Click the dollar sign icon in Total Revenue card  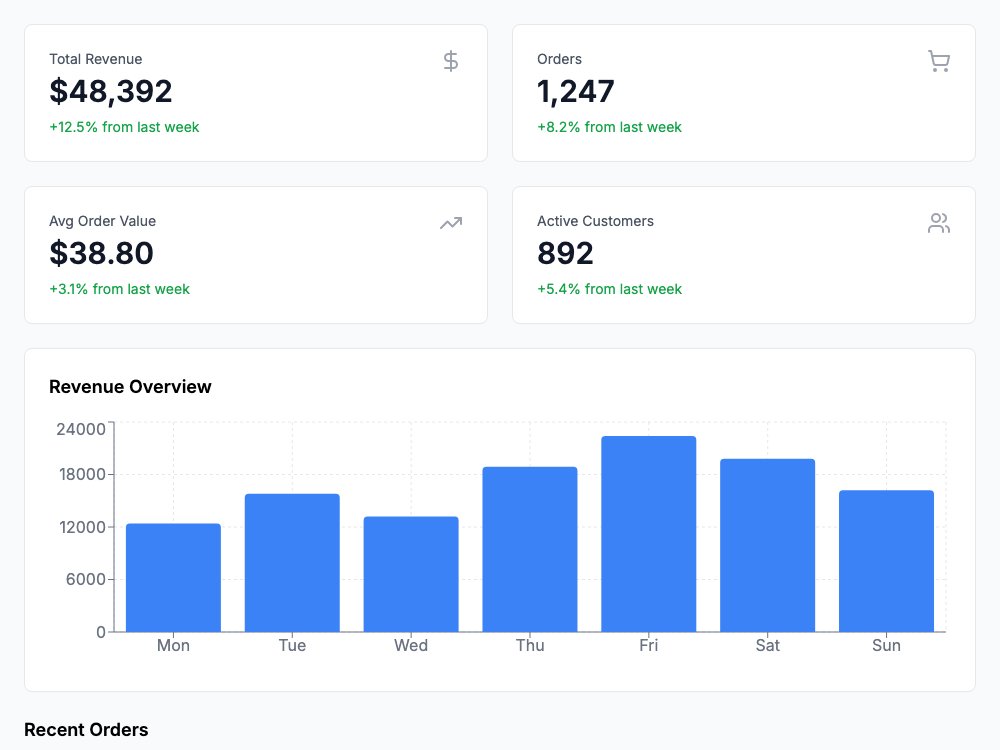click(x=451, y=61)
